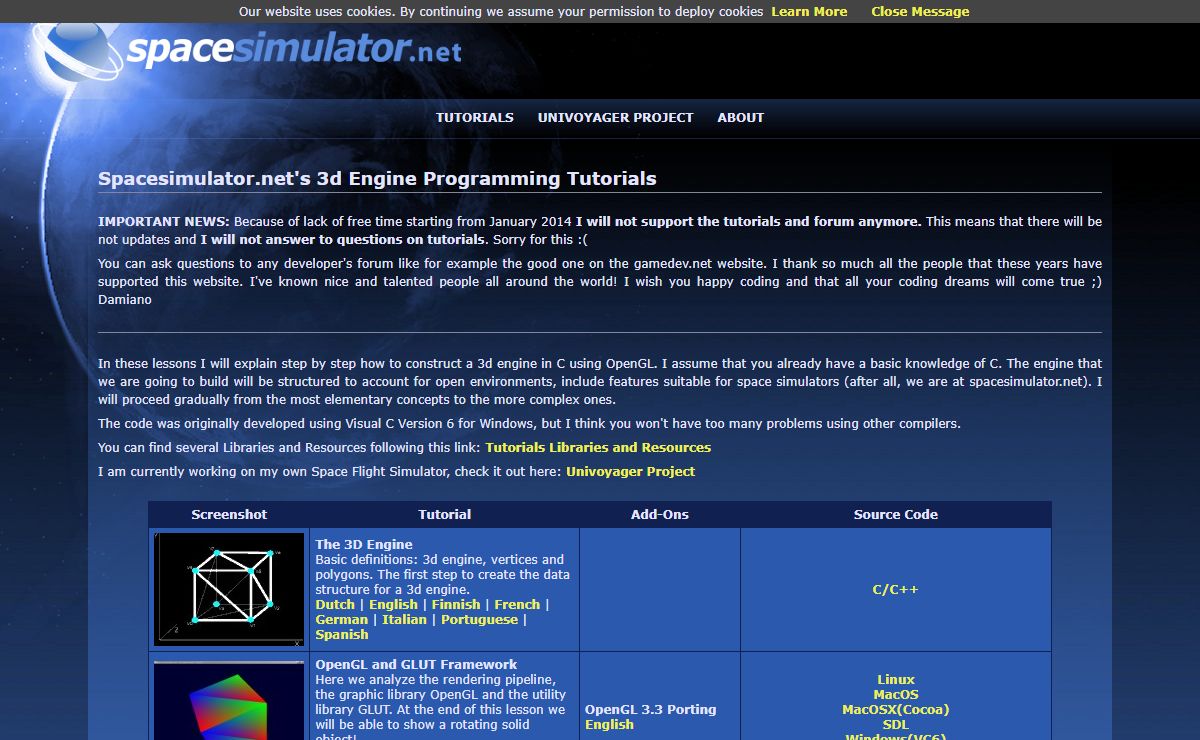This screenshot has height=740, width=1200.
Task: Click the Tutorial column header
Action: [x=445, y=515]
